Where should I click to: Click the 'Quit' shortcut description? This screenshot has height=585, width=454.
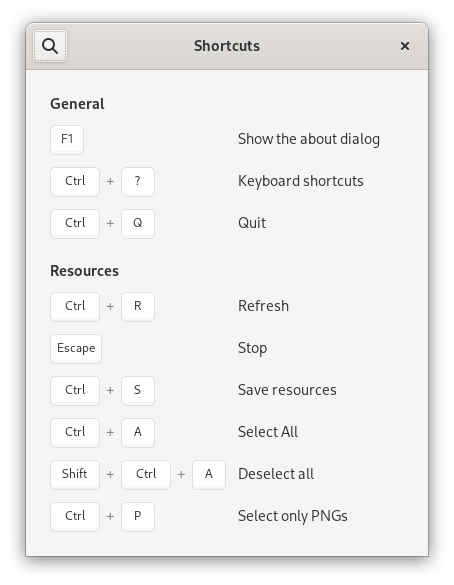pos(252,223)
